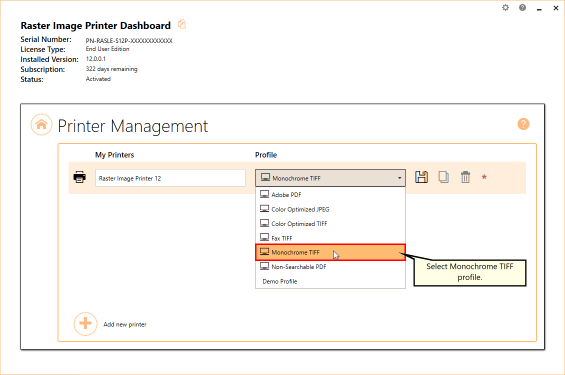Click the edit license icon beside Dashboard title
565x375 pixels.
[x=182, y=24]
